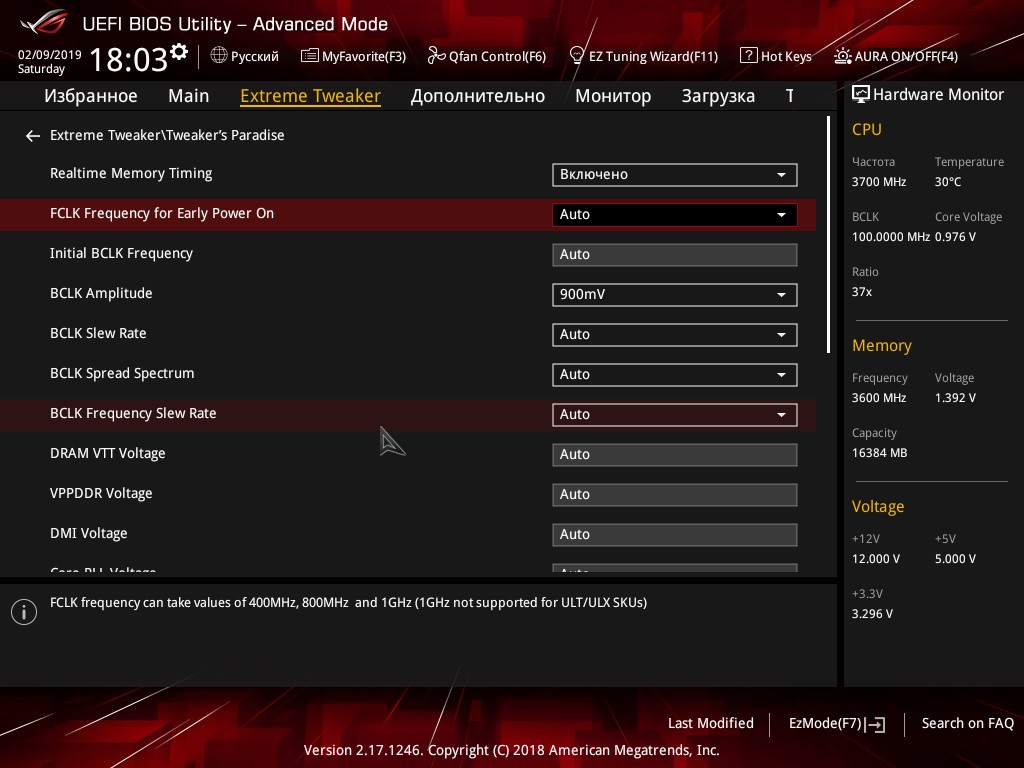Open Realtime Memory Timing dropdown

[x=675, y=175]
